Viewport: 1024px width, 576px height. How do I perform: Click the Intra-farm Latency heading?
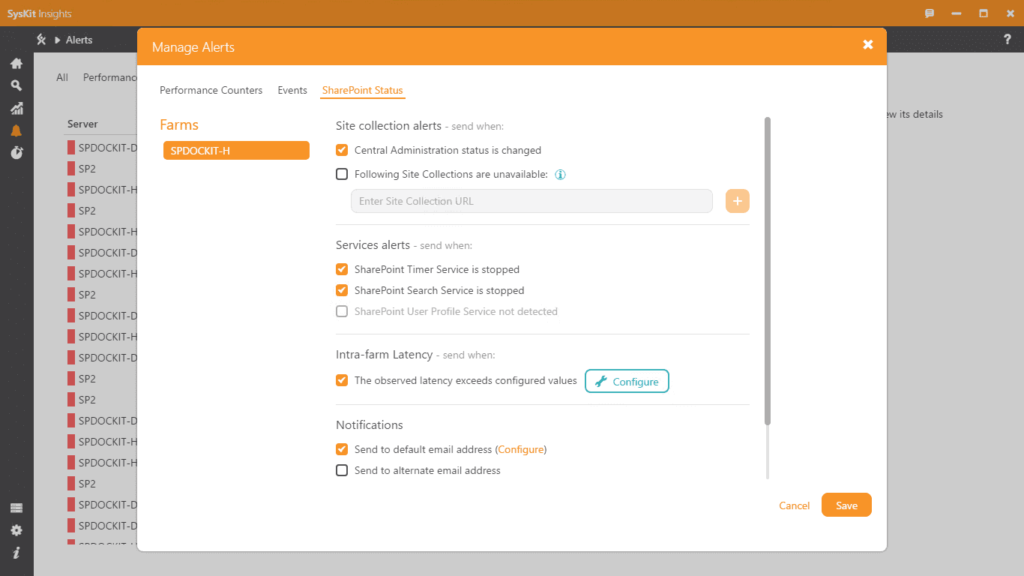(384, 355)
